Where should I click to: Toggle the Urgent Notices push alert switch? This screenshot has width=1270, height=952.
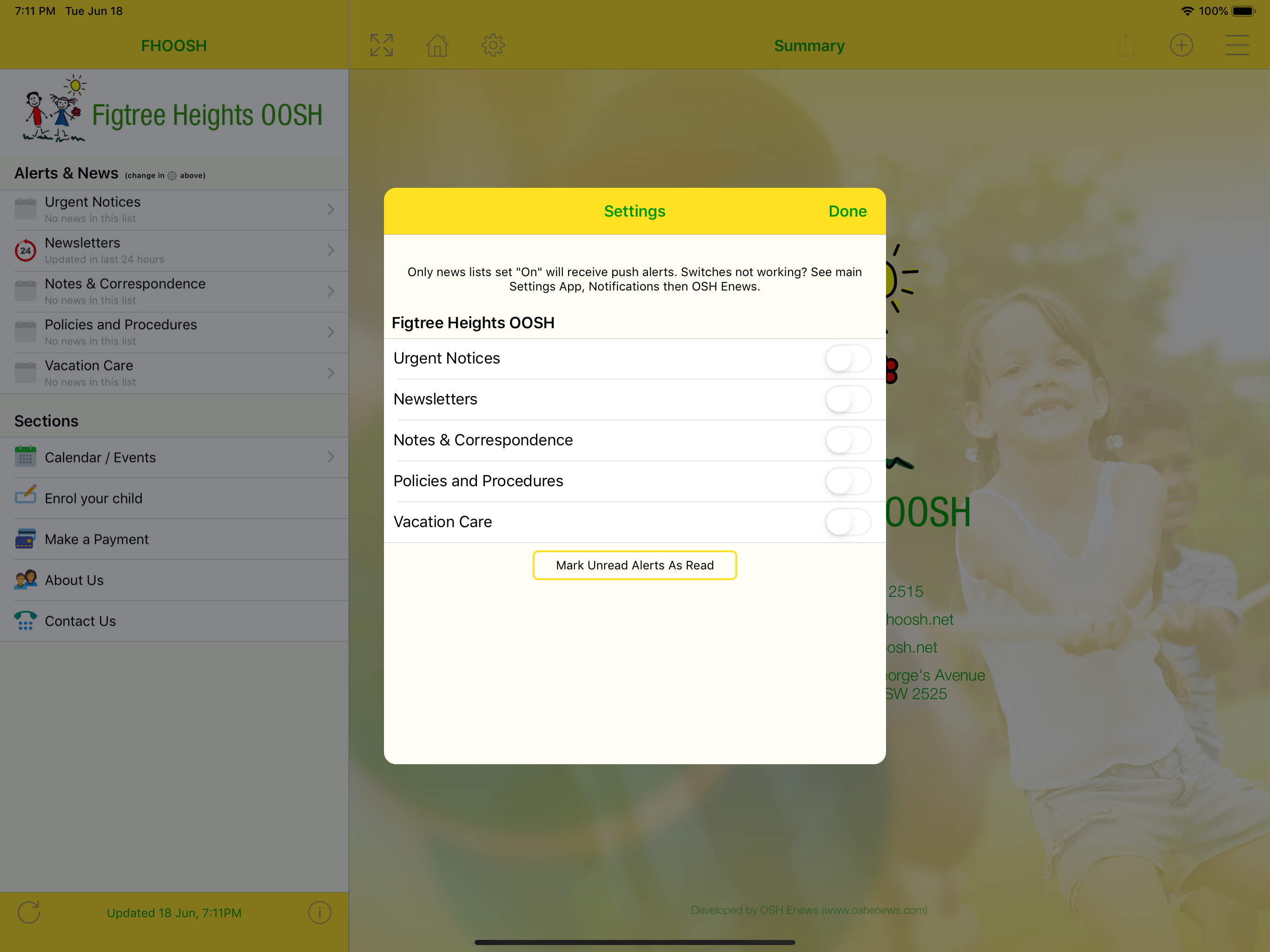tap(847, 358)
